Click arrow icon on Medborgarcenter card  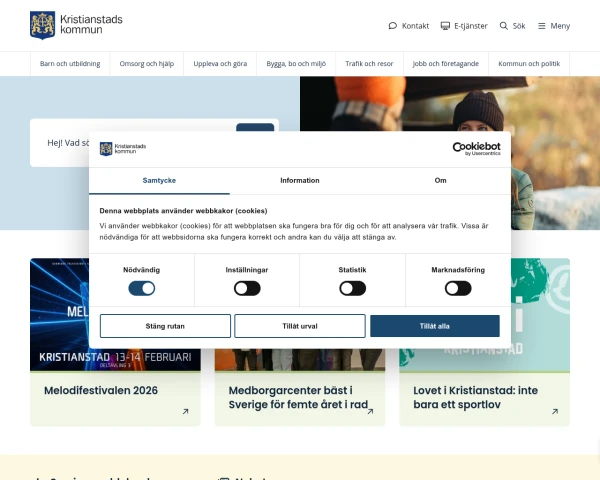tap(370, 411)
